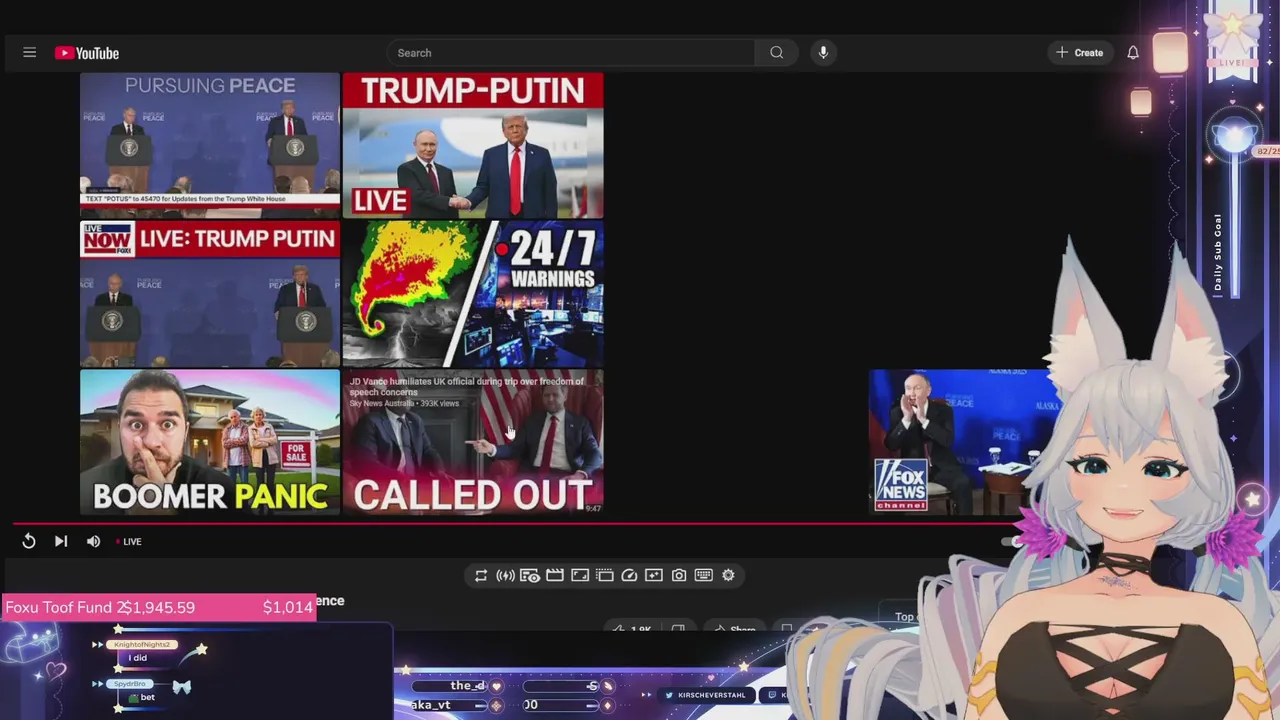Click Sky News Australia channel text

click(x=381, y=403)
